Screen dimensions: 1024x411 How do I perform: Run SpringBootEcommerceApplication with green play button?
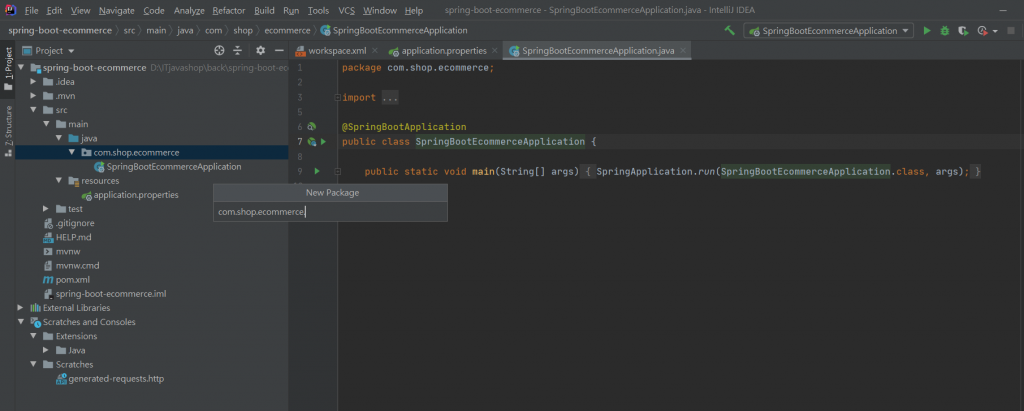[x=927, y=31]
